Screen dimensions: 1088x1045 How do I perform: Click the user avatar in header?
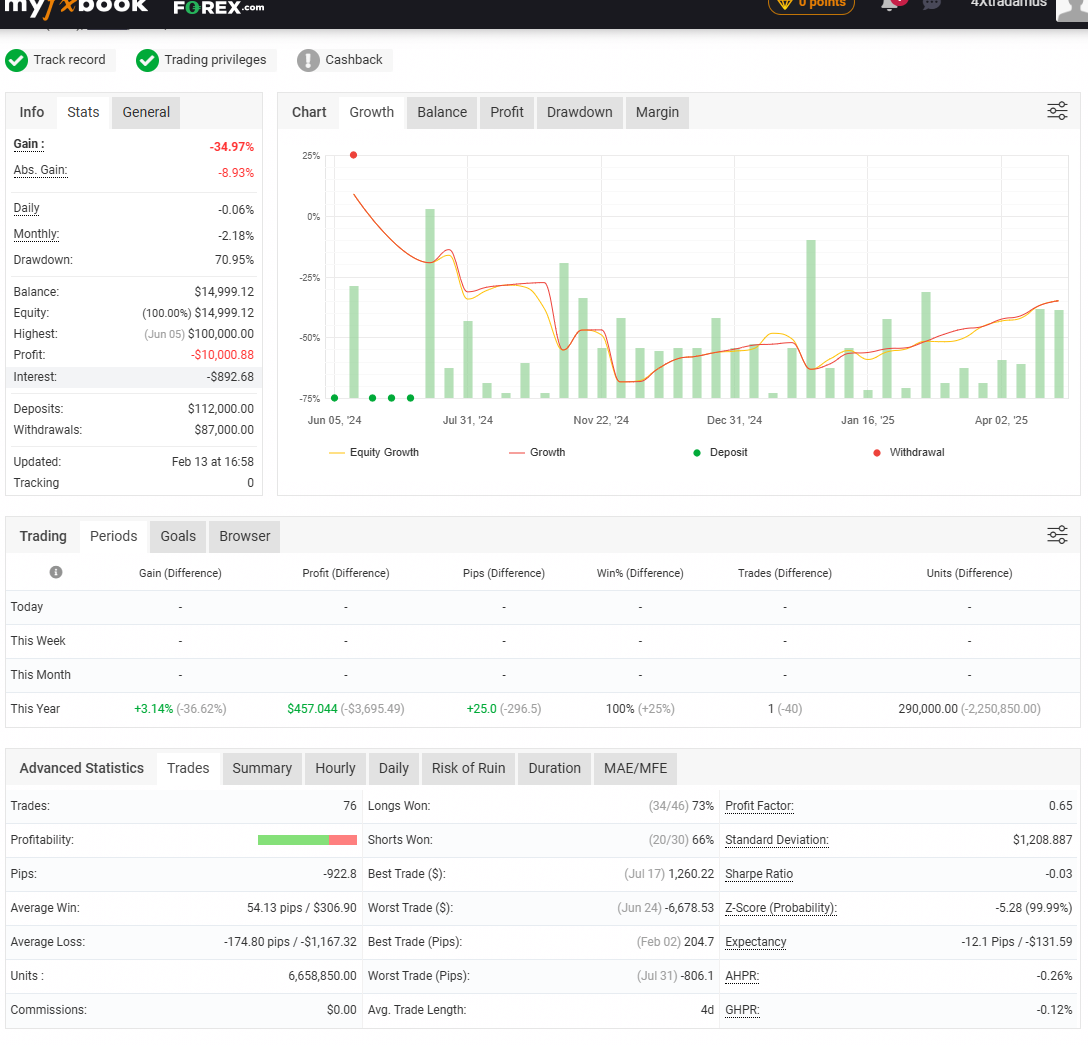pos(1072,8)
